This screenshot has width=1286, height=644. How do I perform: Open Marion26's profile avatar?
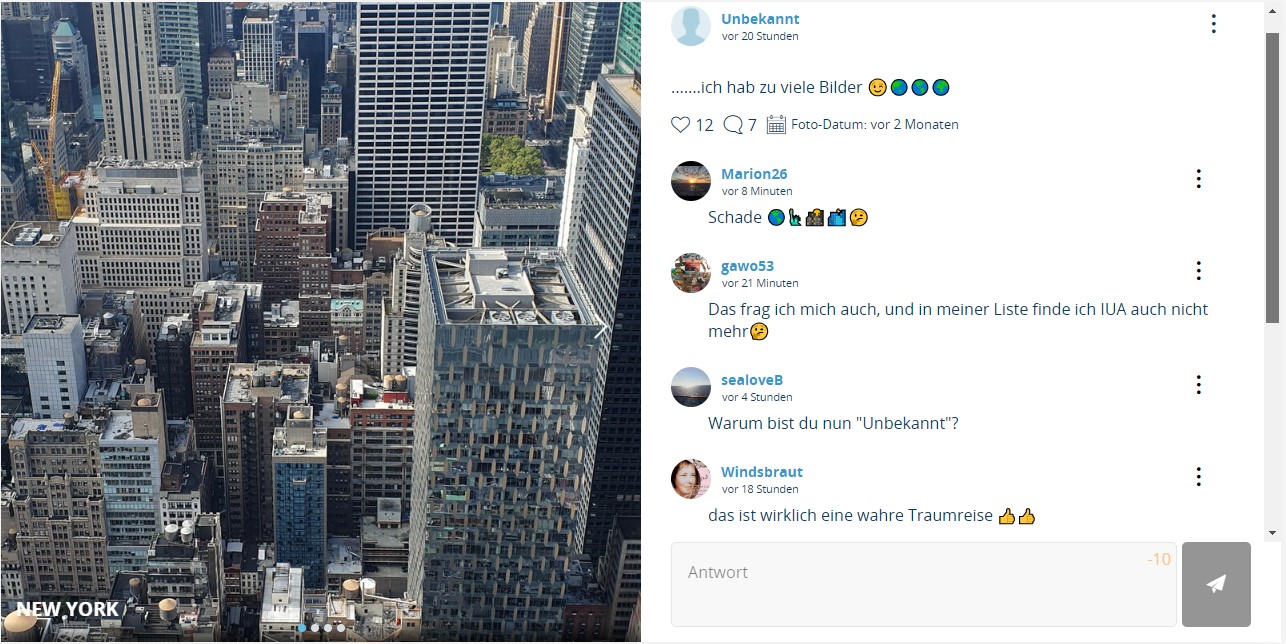pyautogui.click(x=691, y=181)
